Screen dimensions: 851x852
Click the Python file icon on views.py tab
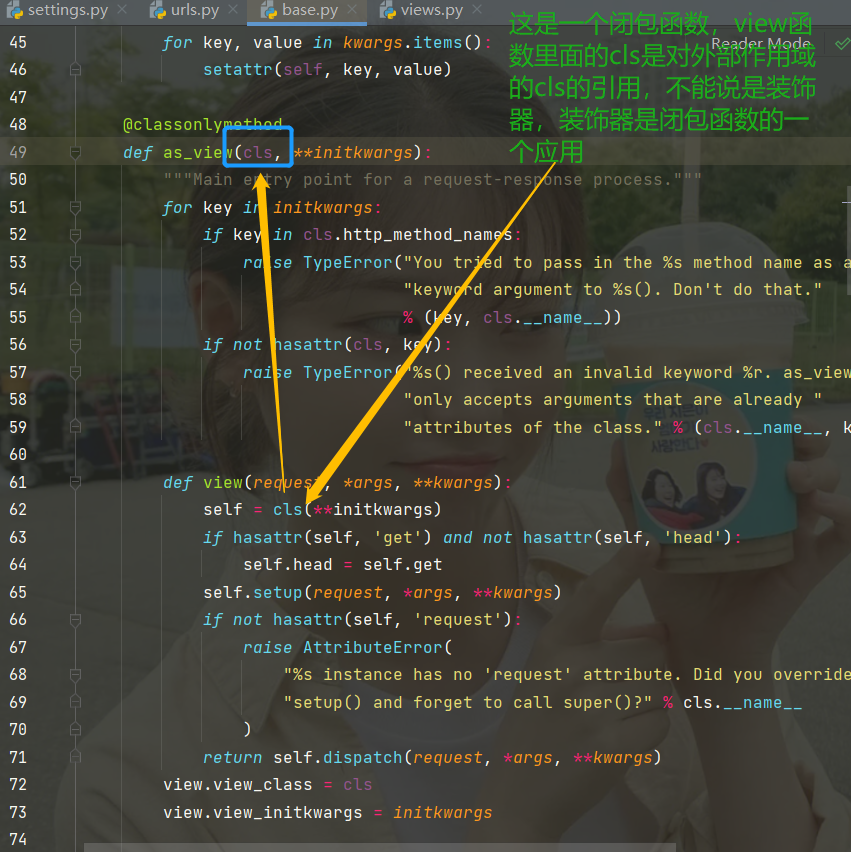tap(387, 10)
